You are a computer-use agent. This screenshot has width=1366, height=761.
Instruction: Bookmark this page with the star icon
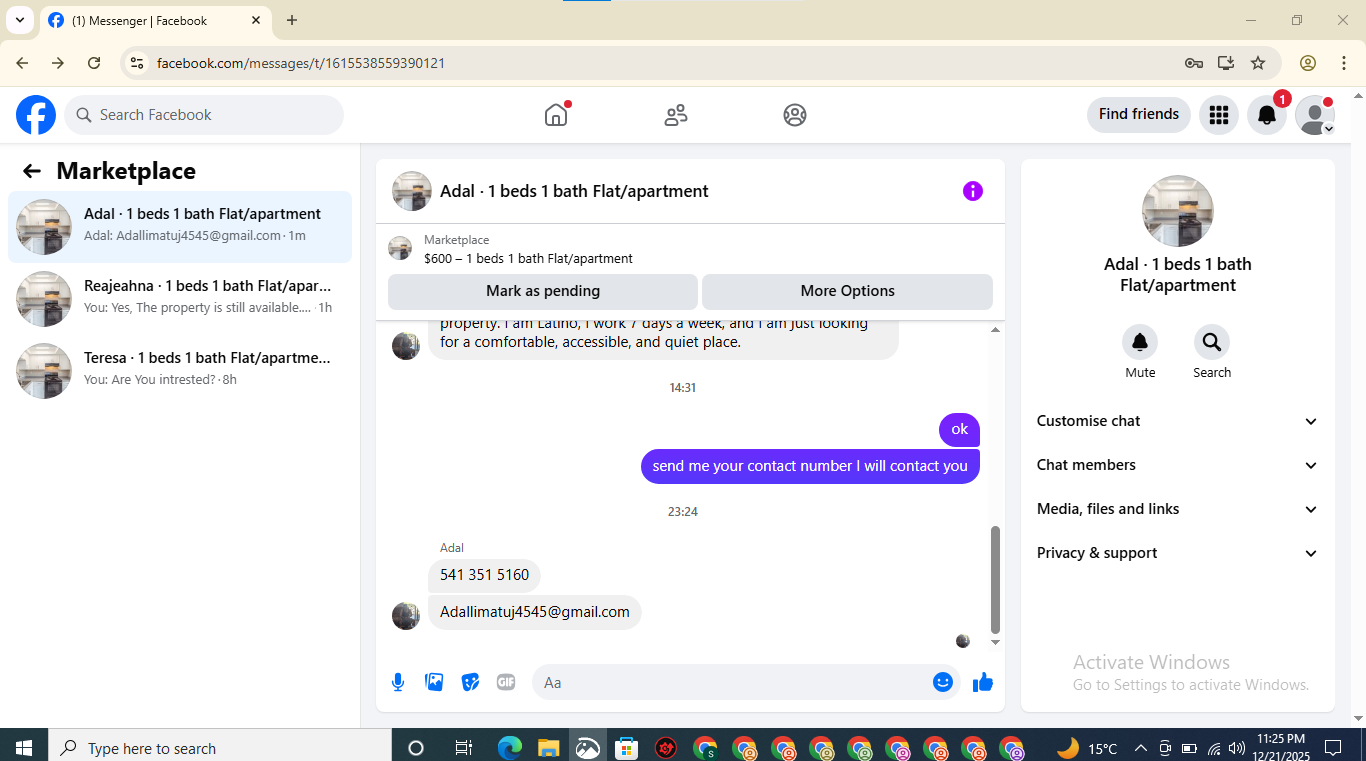(1258, 63)
